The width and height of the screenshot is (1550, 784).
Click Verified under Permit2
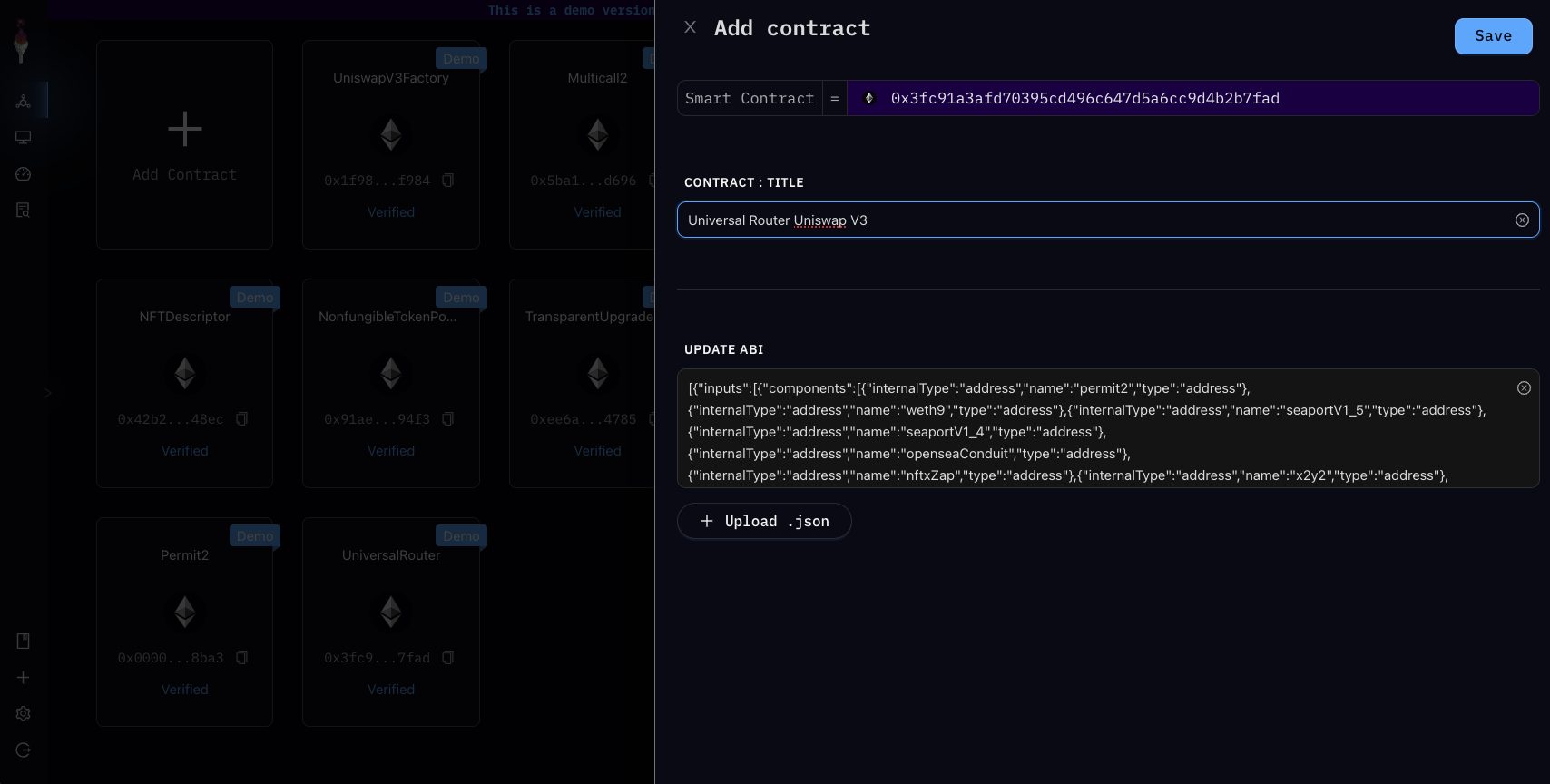185,690
